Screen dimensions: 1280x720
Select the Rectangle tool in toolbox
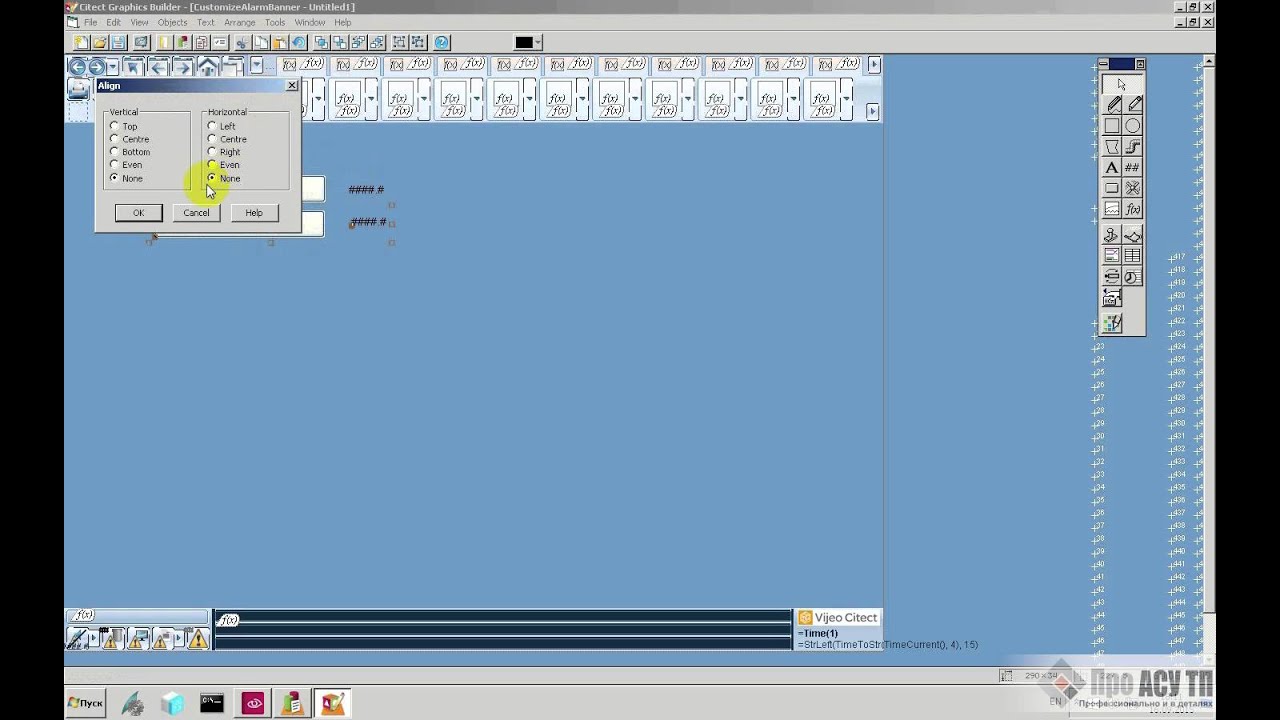[1112, 126]
